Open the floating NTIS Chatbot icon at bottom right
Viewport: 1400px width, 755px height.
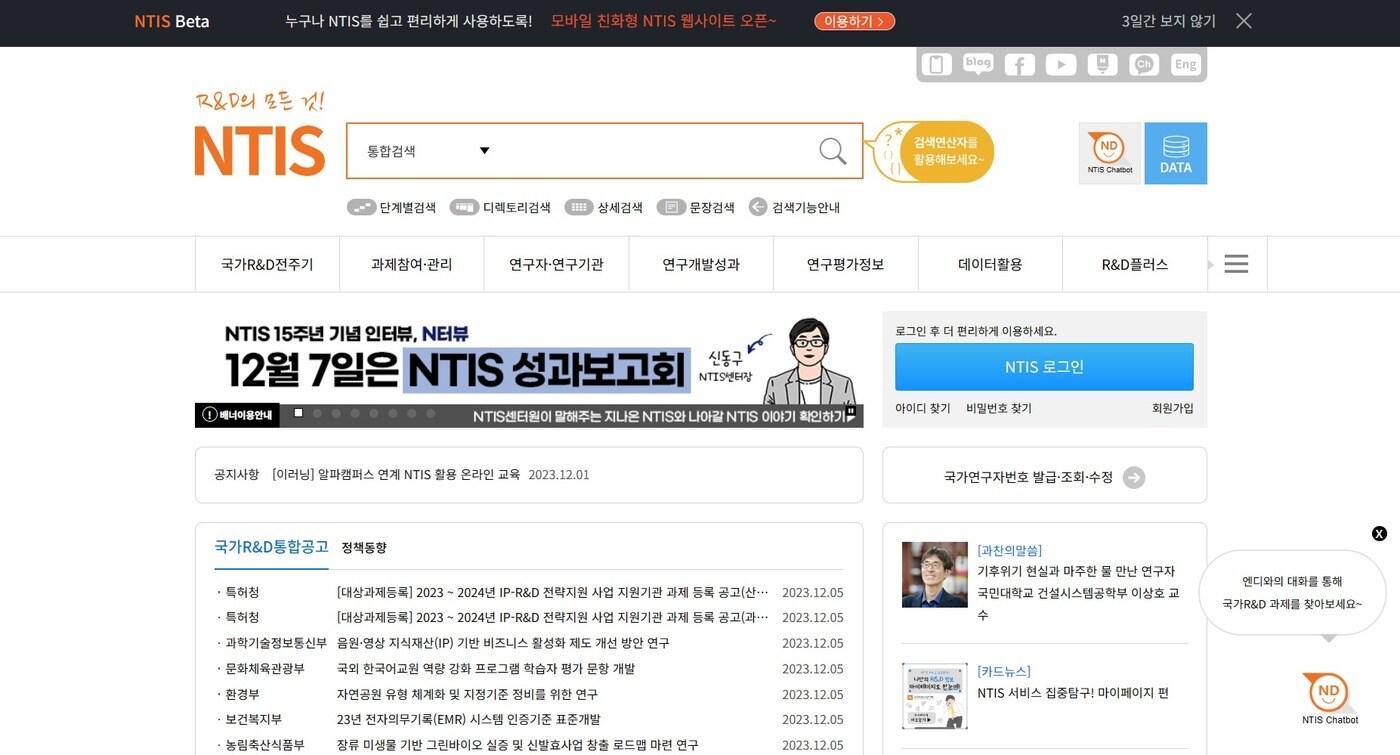(1329, 698)
